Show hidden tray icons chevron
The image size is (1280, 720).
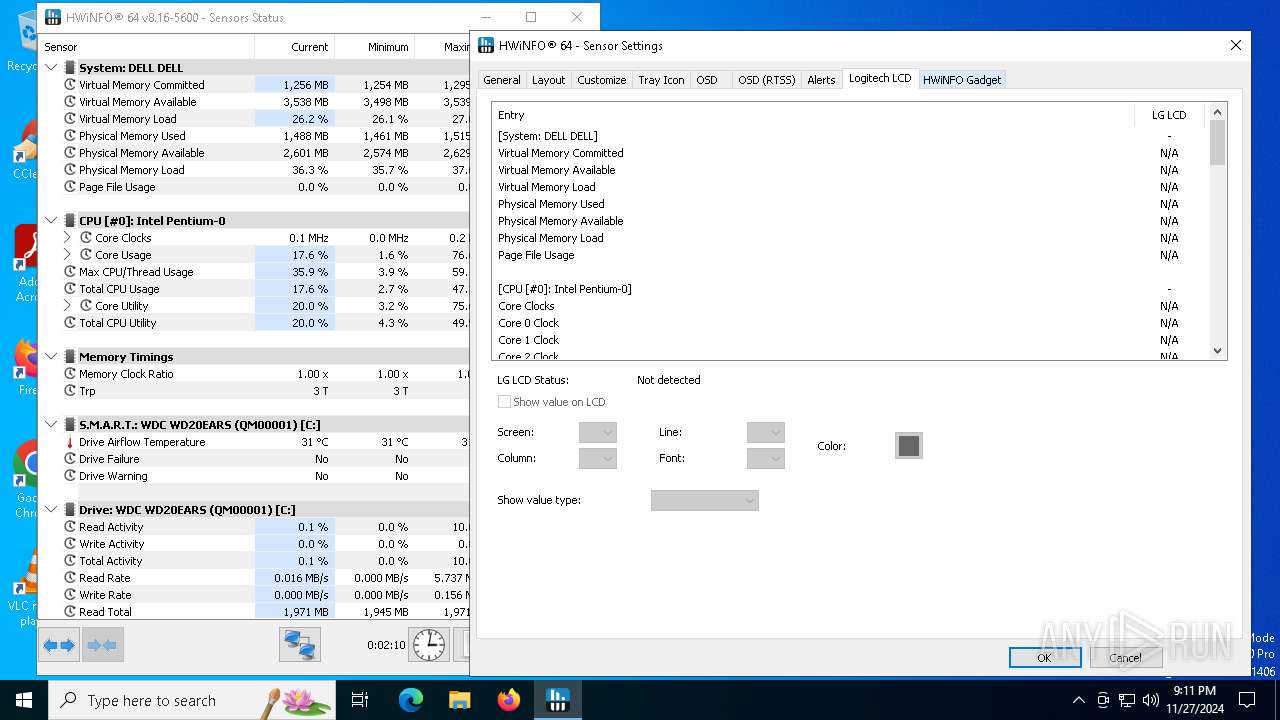click(1078, 700)
